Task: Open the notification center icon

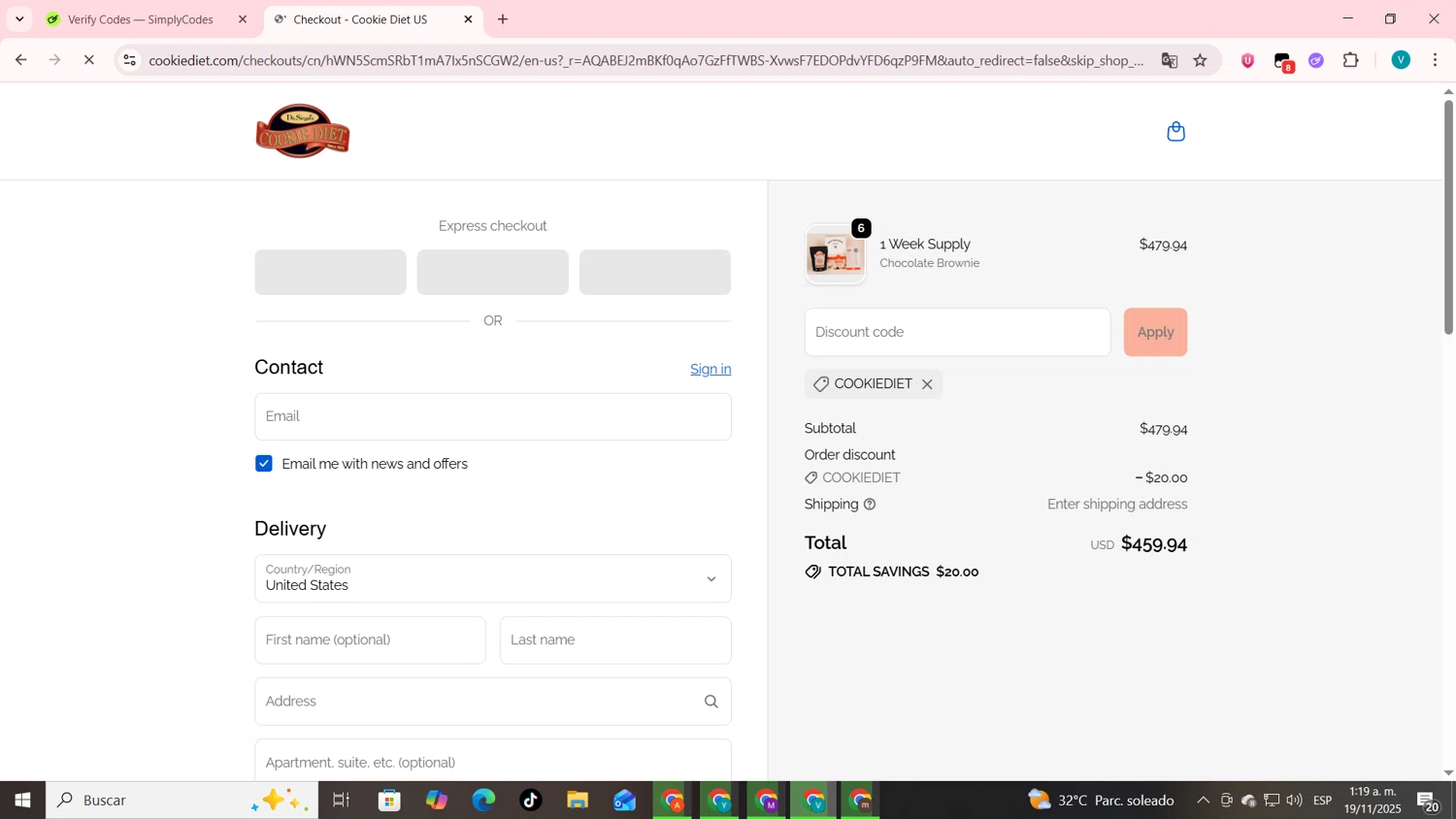Action: click(x=1429, y=802)
